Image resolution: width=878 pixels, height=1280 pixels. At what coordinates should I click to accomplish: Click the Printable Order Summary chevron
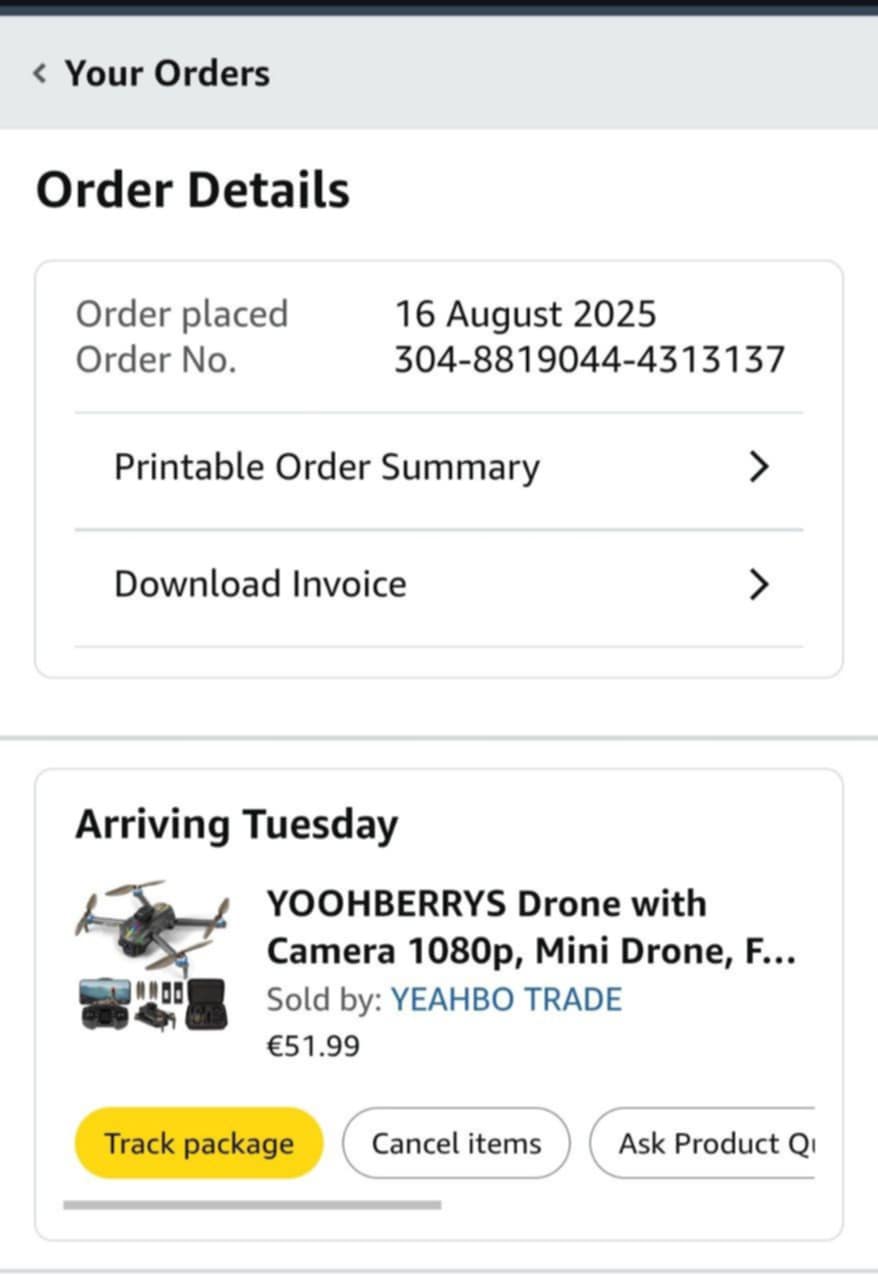[759, 467]
